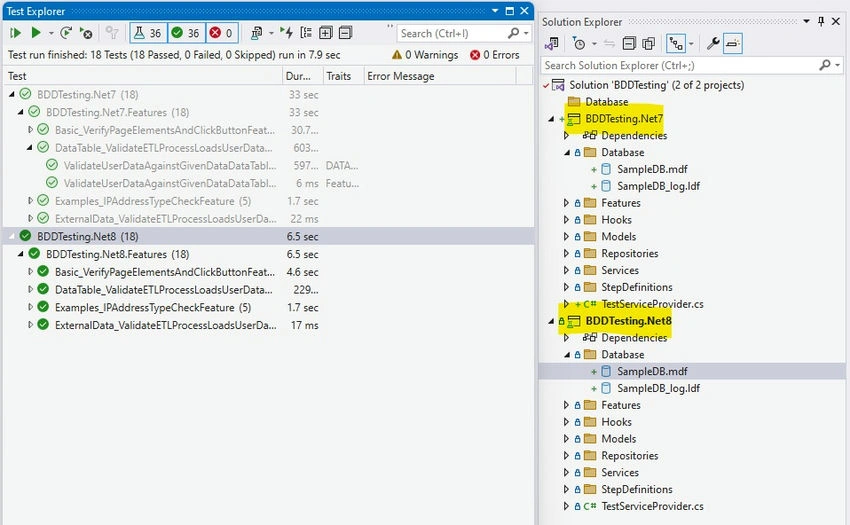Click the 0 Errors indicator
The image size is (850, 525).
(495, 55)
